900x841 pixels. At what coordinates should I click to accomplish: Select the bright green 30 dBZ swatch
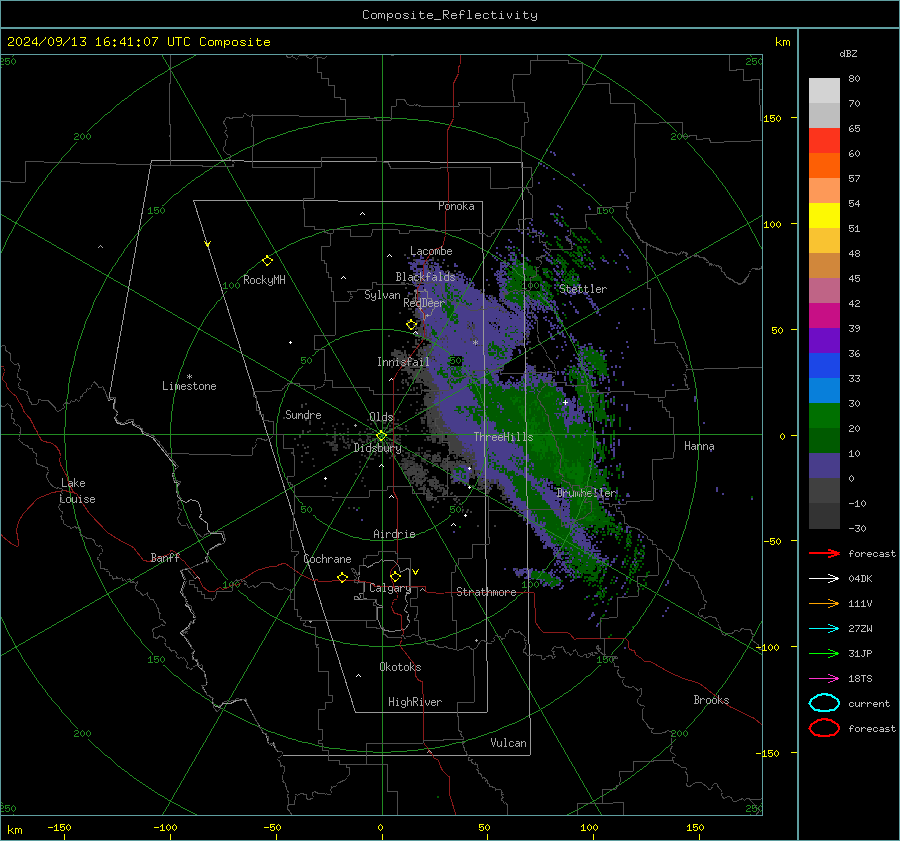[x=824, y=416]
